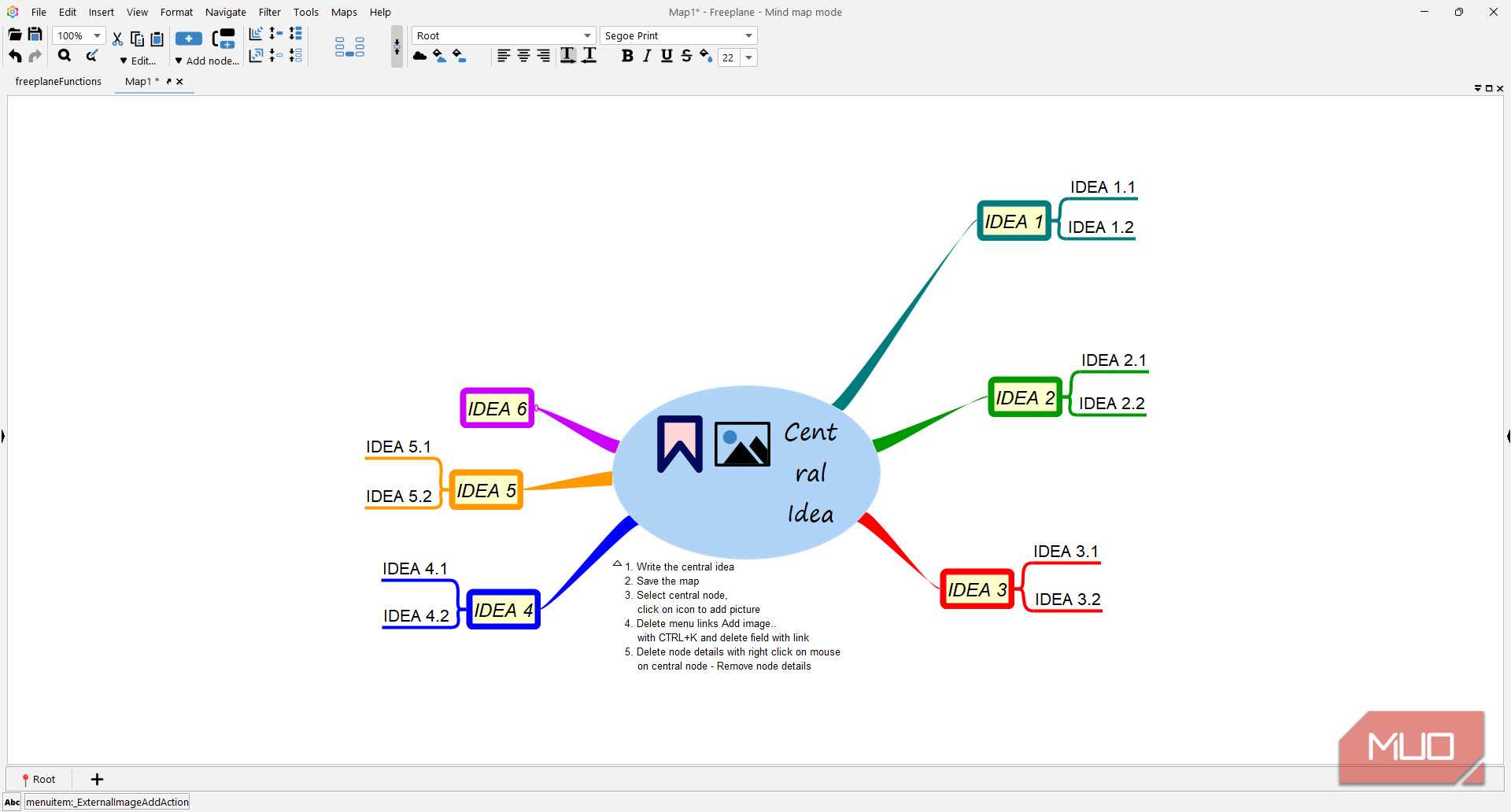Add sibling node with bracket plus icon

224,39
